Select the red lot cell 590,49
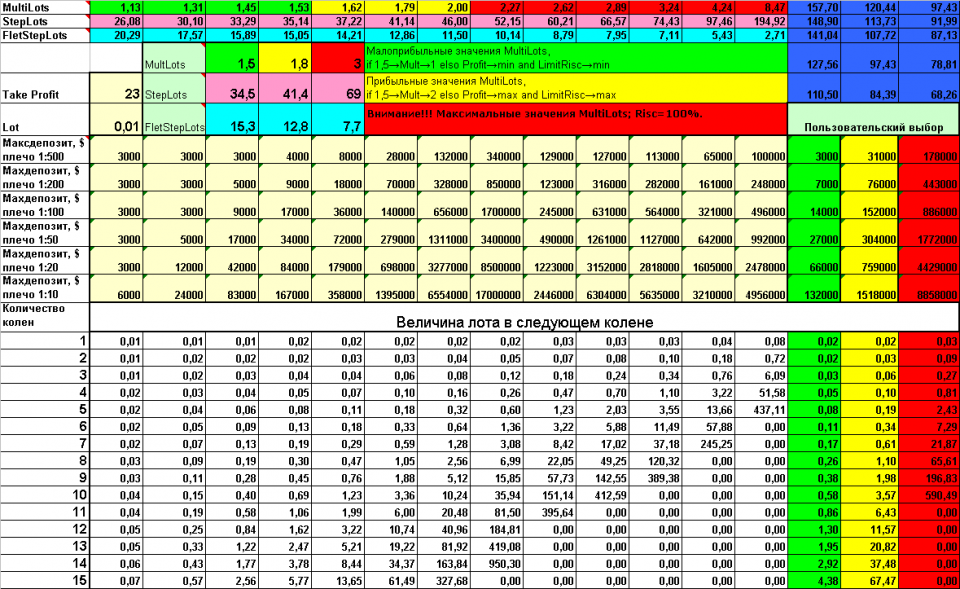This screenshot has width=960, height=589. [x=929, y=495]
